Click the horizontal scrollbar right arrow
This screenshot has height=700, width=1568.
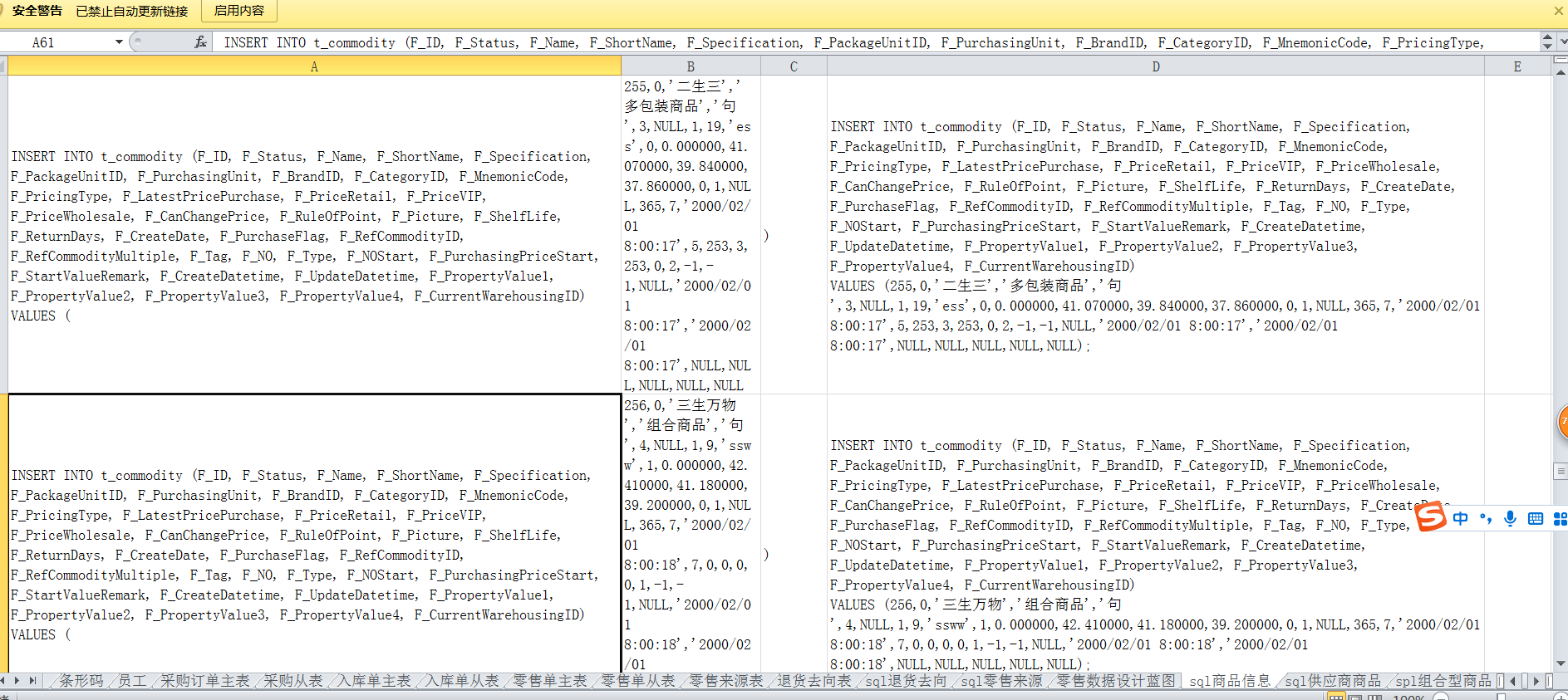pyautogui.click(x=1536, y=681)
